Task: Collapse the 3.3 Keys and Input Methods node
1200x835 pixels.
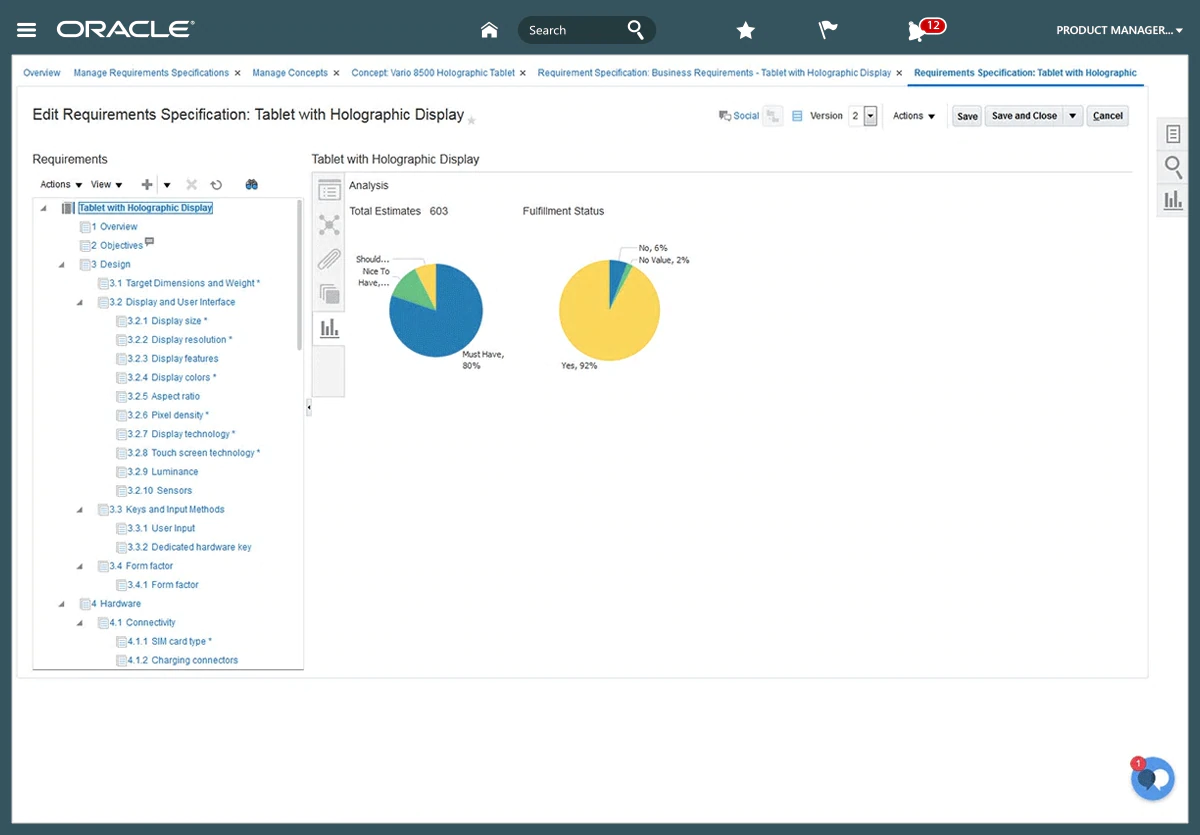Action: 80,510
